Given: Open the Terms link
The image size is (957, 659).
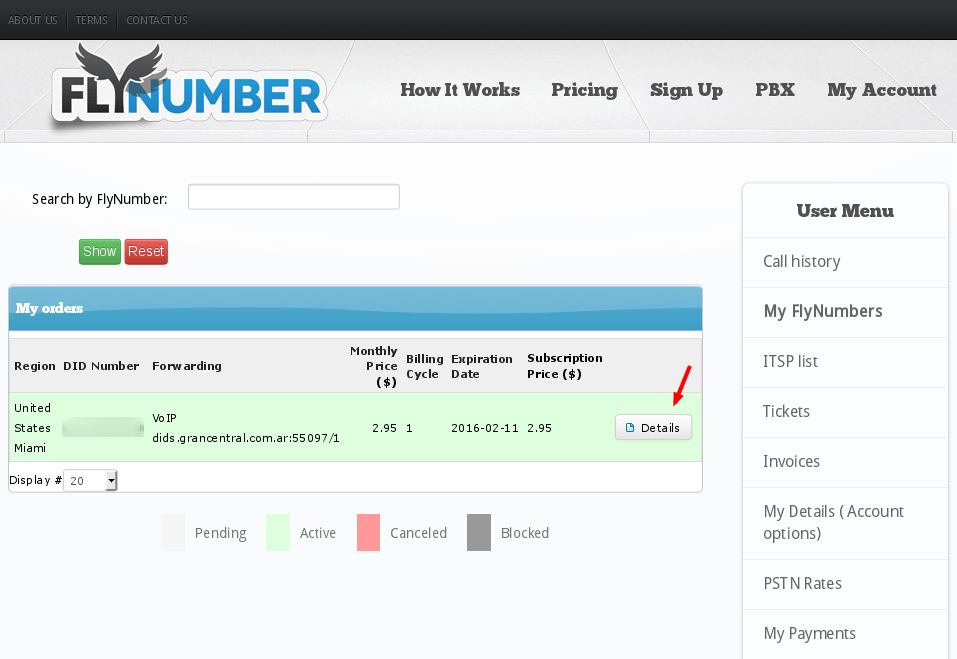Looking at the screenshot, I should pyautogui.click(x=92, y=20).
